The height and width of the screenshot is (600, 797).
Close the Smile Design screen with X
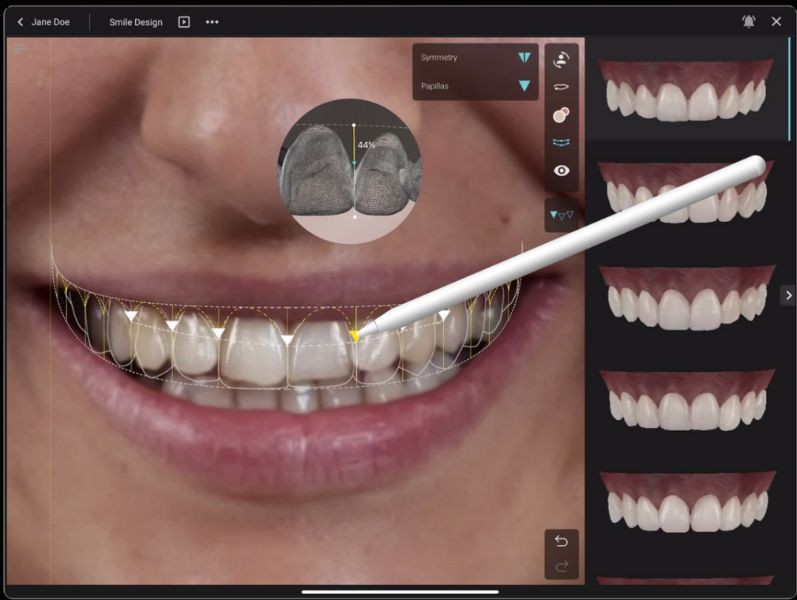point(776,21)
